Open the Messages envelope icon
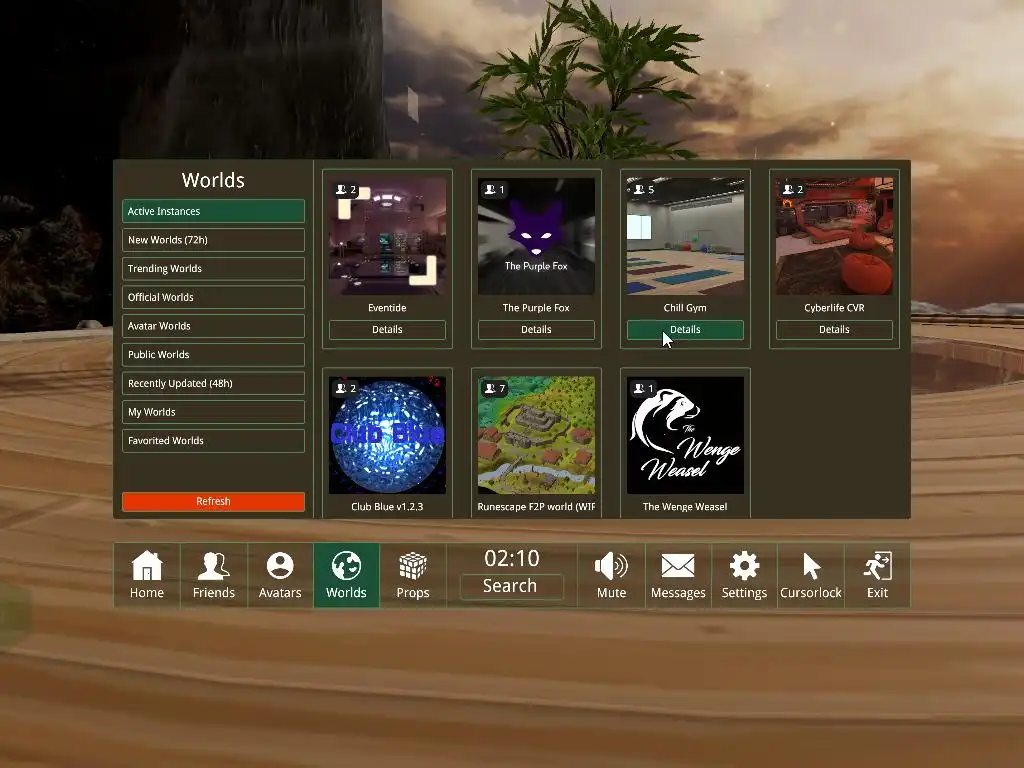The height and width of the screenshot is (768, 1024). tap(678, 566)
